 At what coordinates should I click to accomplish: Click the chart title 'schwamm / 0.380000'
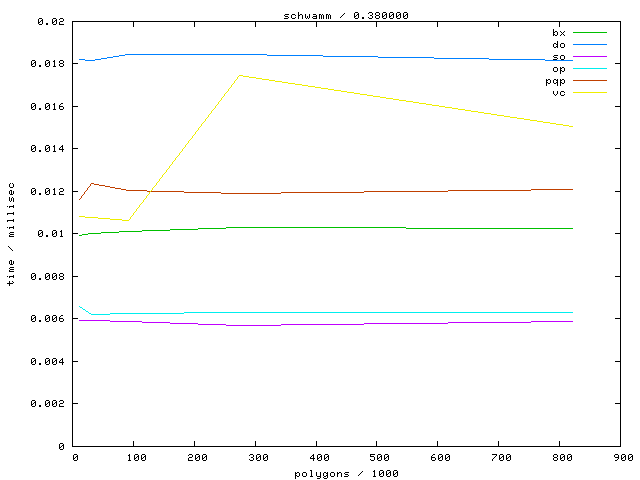345,15
